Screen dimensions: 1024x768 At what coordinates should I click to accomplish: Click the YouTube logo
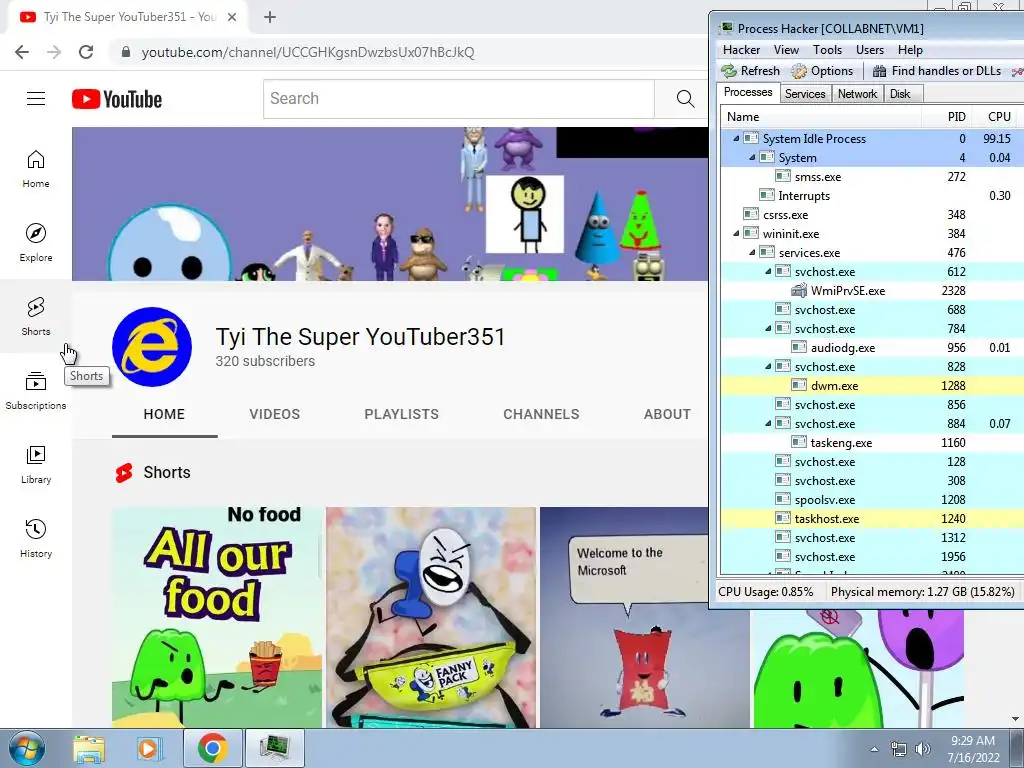click(x=117, y=99)
